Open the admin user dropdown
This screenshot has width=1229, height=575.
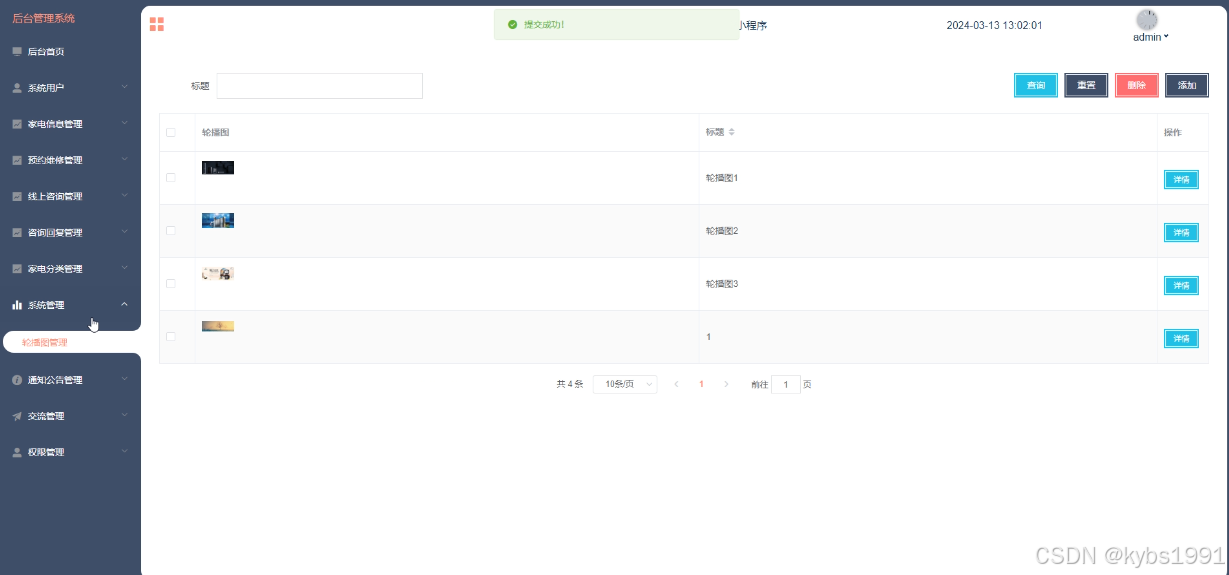1151,37
